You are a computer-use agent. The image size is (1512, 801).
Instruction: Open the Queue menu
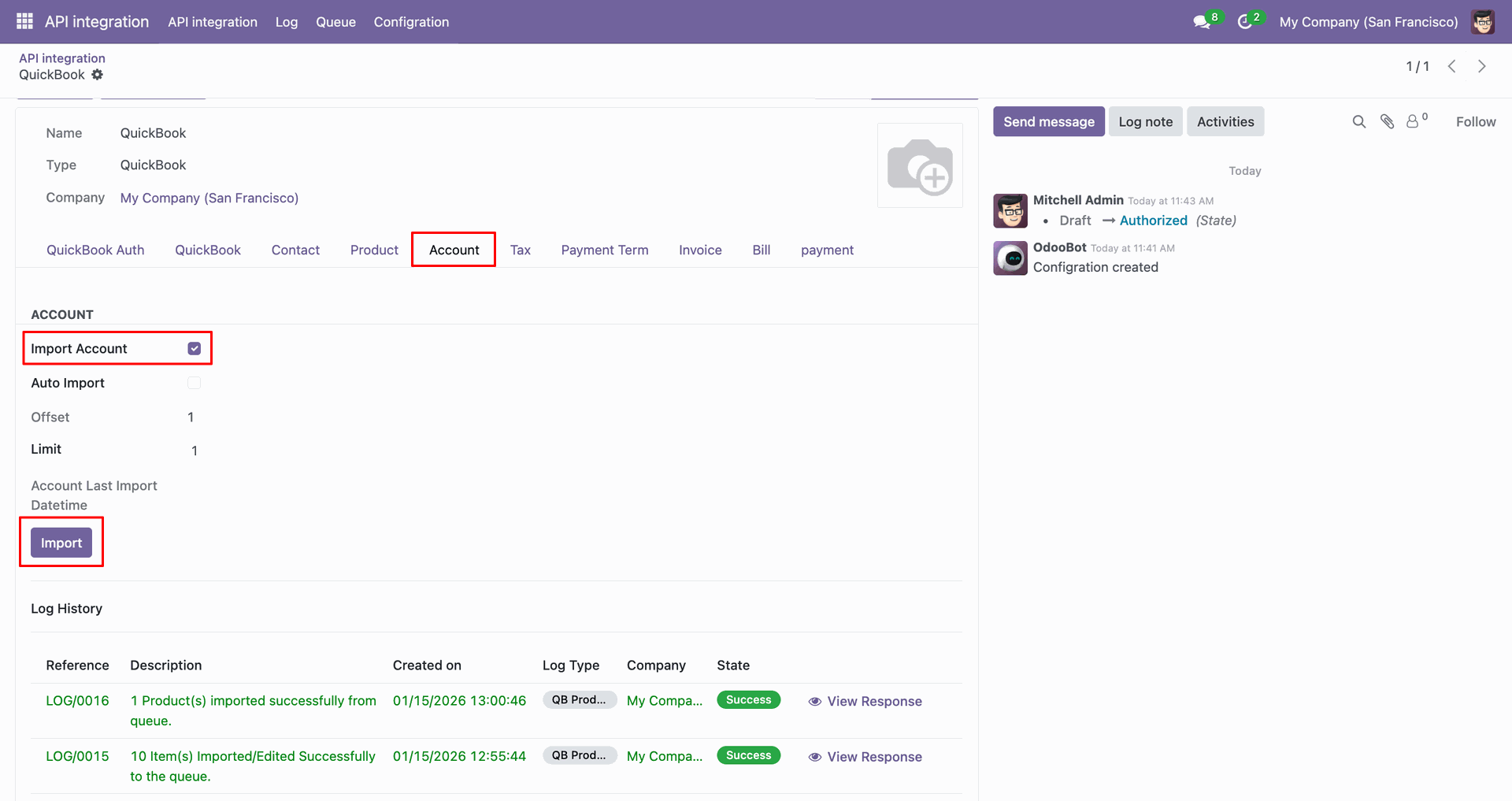coord(335,22)
